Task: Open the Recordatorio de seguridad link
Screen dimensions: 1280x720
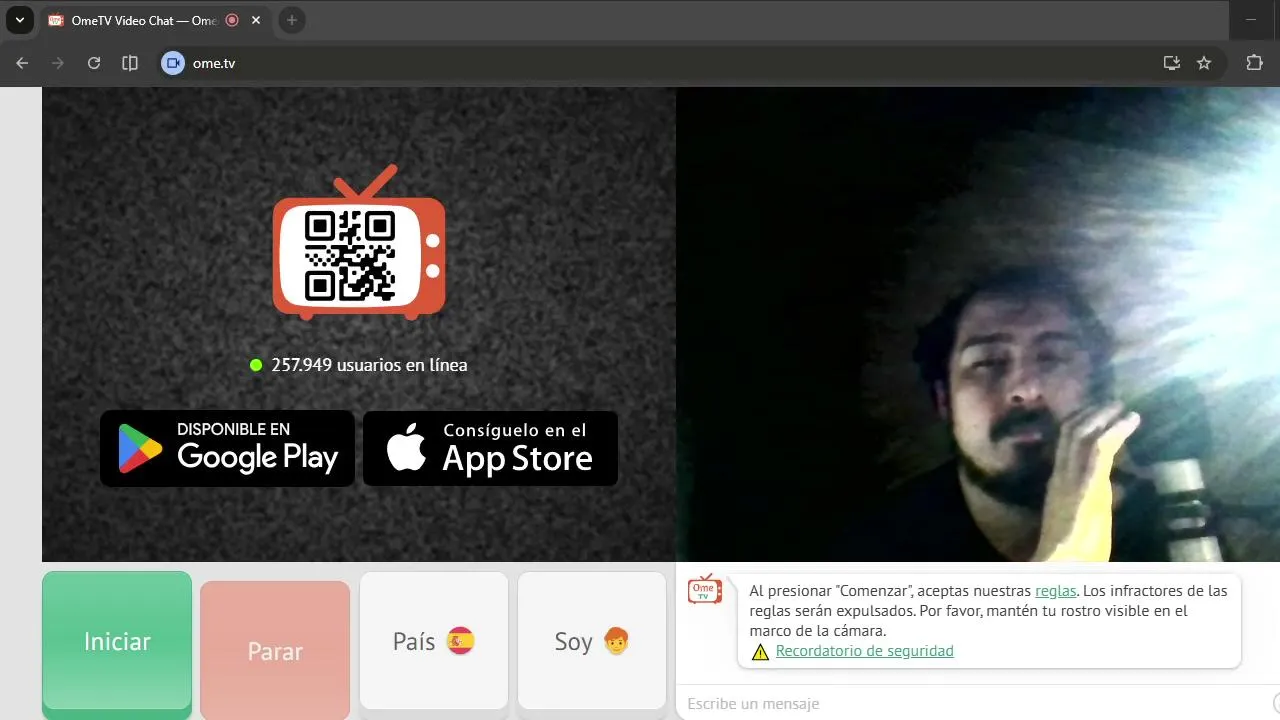Action: pos(865,651)
